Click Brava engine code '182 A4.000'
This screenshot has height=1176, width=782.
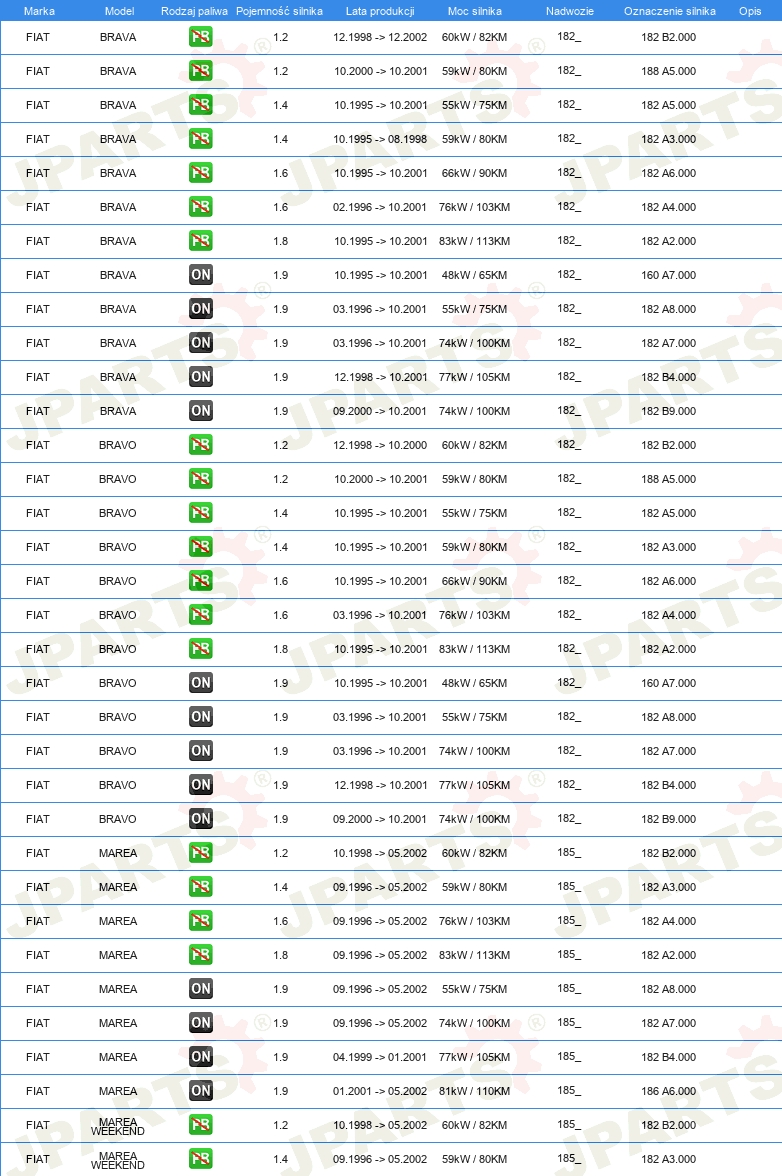(668, 207)
